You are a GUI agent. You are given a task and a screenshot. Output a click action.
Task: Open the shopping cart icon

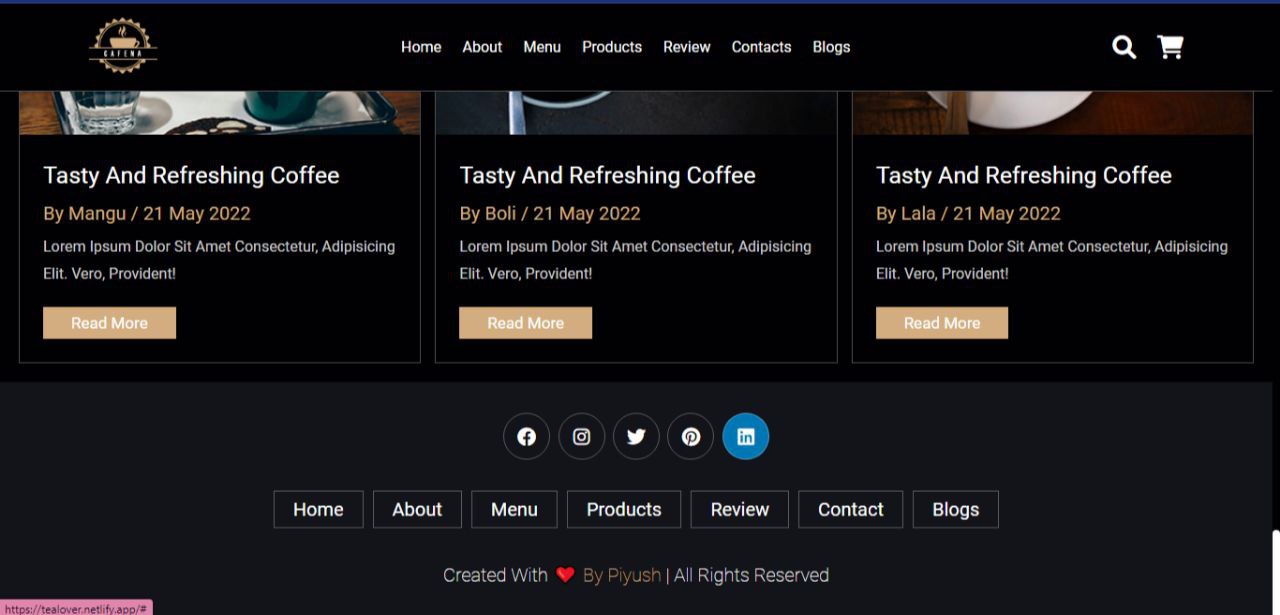point(1170,47)
